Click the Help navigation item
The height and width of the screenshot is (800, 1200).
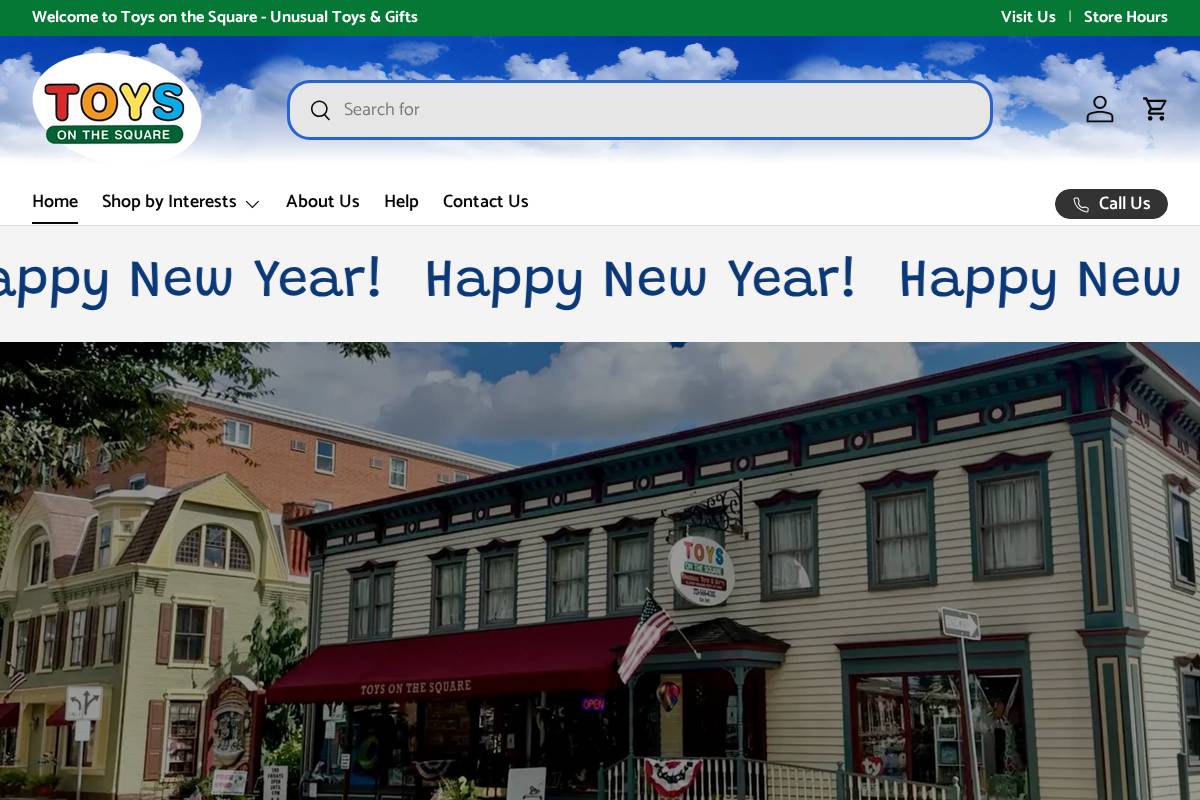tap(401, 201)
